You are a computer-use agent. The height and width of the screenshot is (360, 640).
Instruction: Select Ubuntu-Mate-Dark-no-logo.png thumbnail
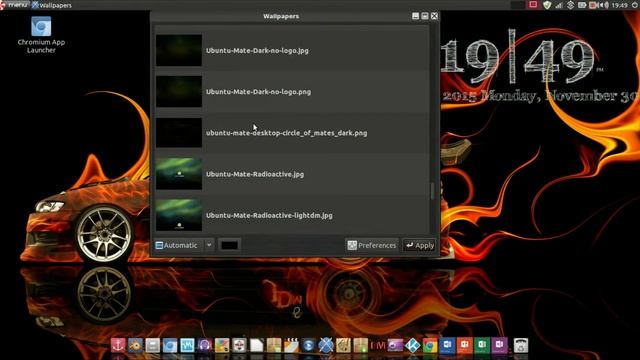point(179,91)
